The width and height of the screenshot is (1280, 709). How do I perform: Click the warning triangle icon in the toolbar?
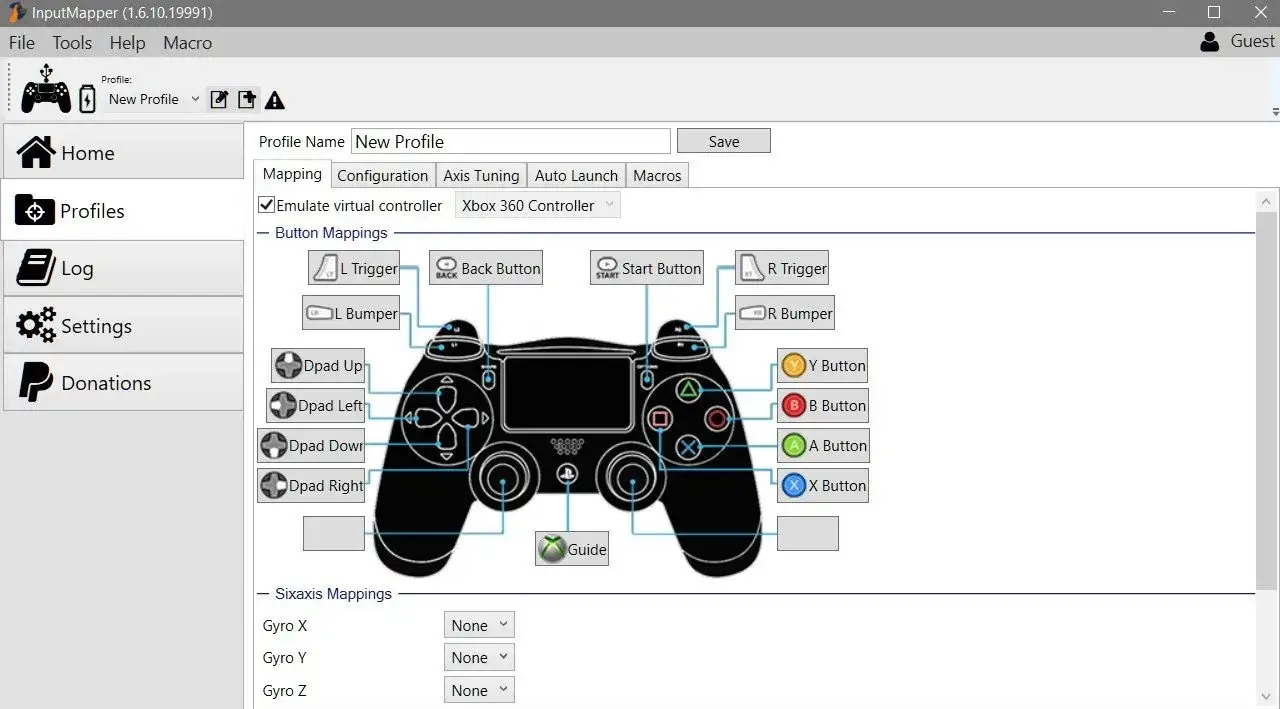[274, 99]
